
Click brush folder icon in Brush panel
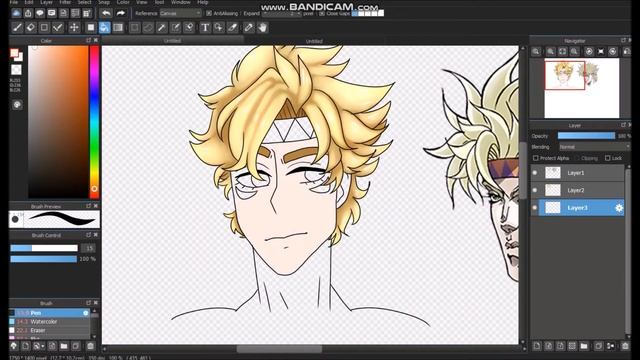pos(64,346)
